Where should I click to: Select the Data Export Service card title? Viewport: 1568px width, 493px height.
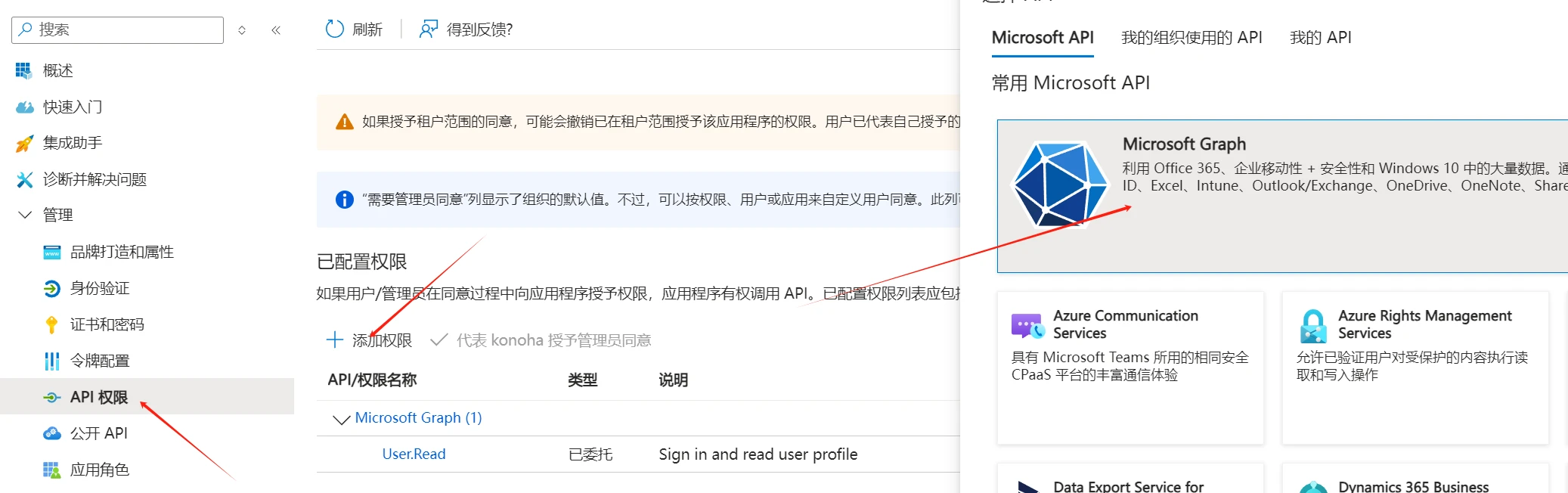pos(1128,486)
